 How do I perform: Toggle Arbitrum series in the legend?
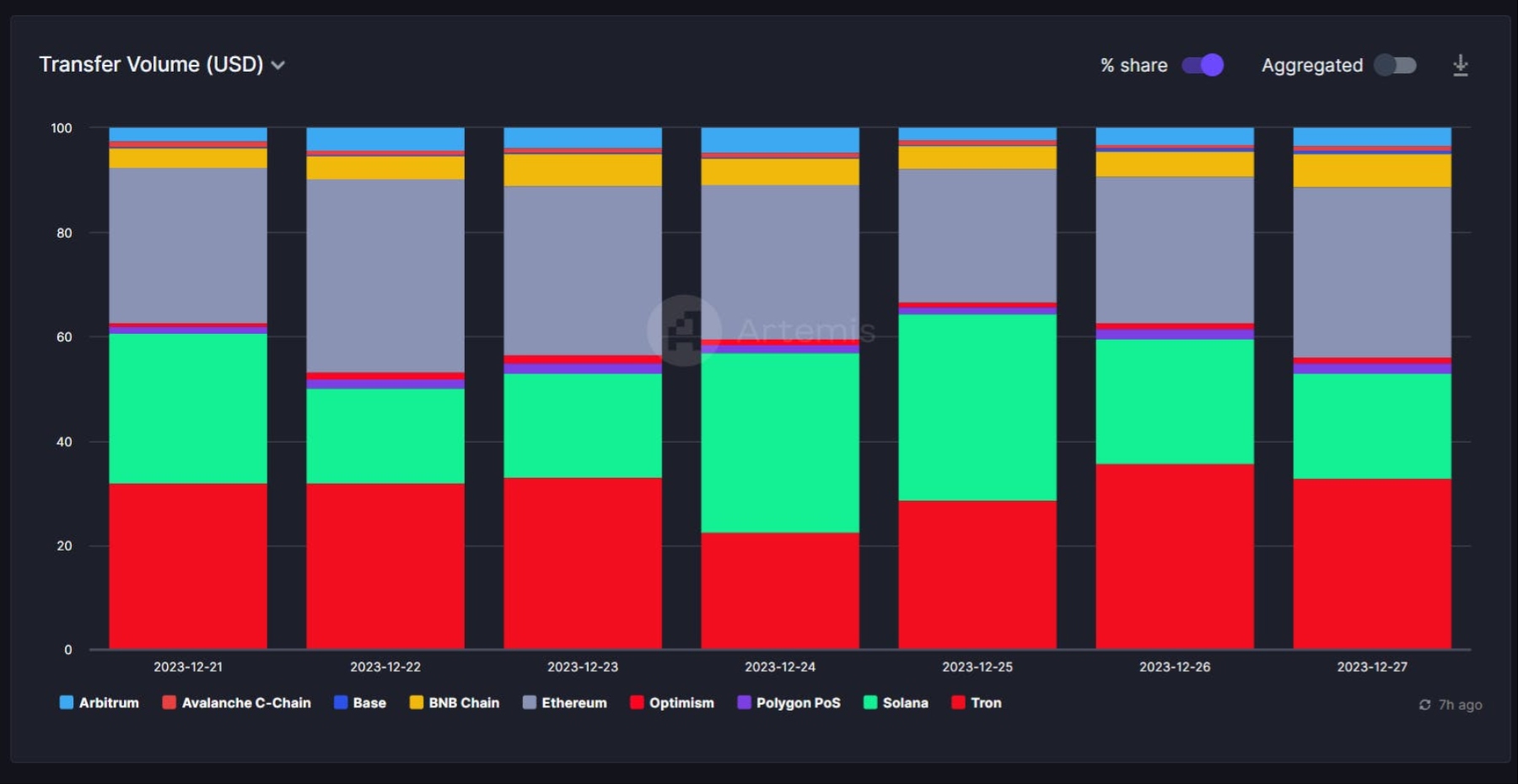pos(100,702)
